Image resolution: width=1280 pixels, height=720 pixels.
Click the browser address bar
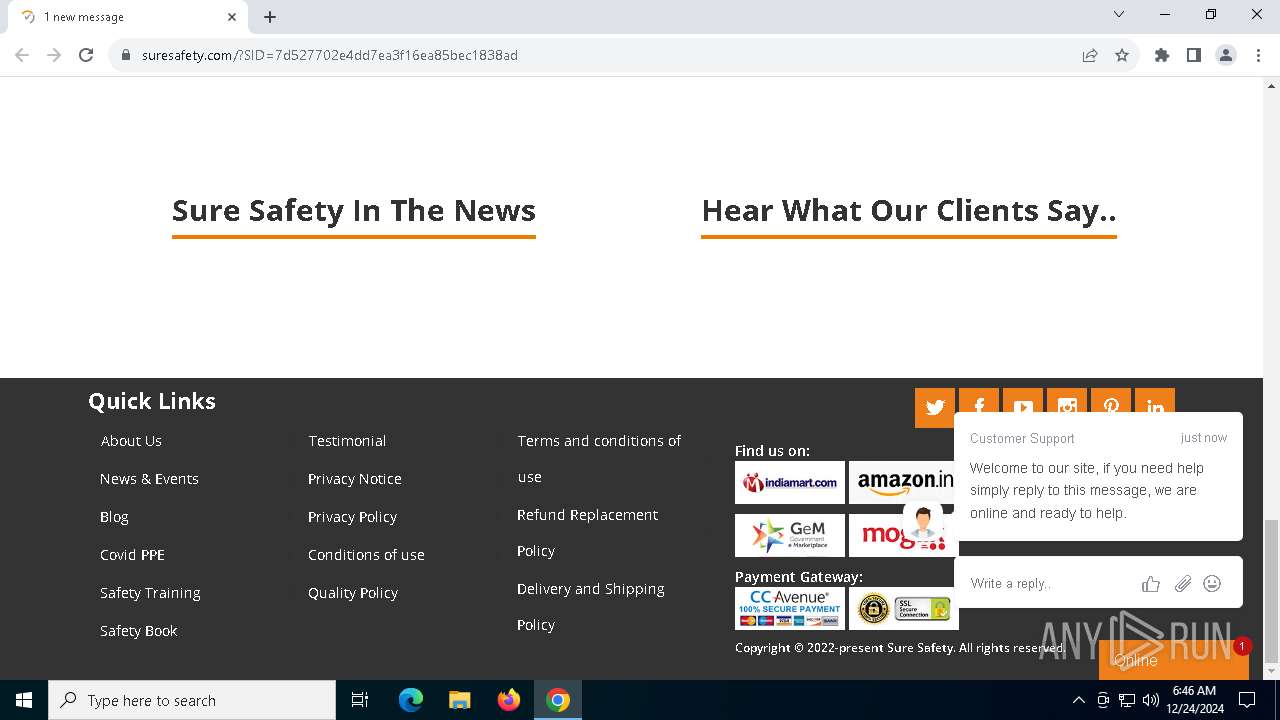point(600,55)
